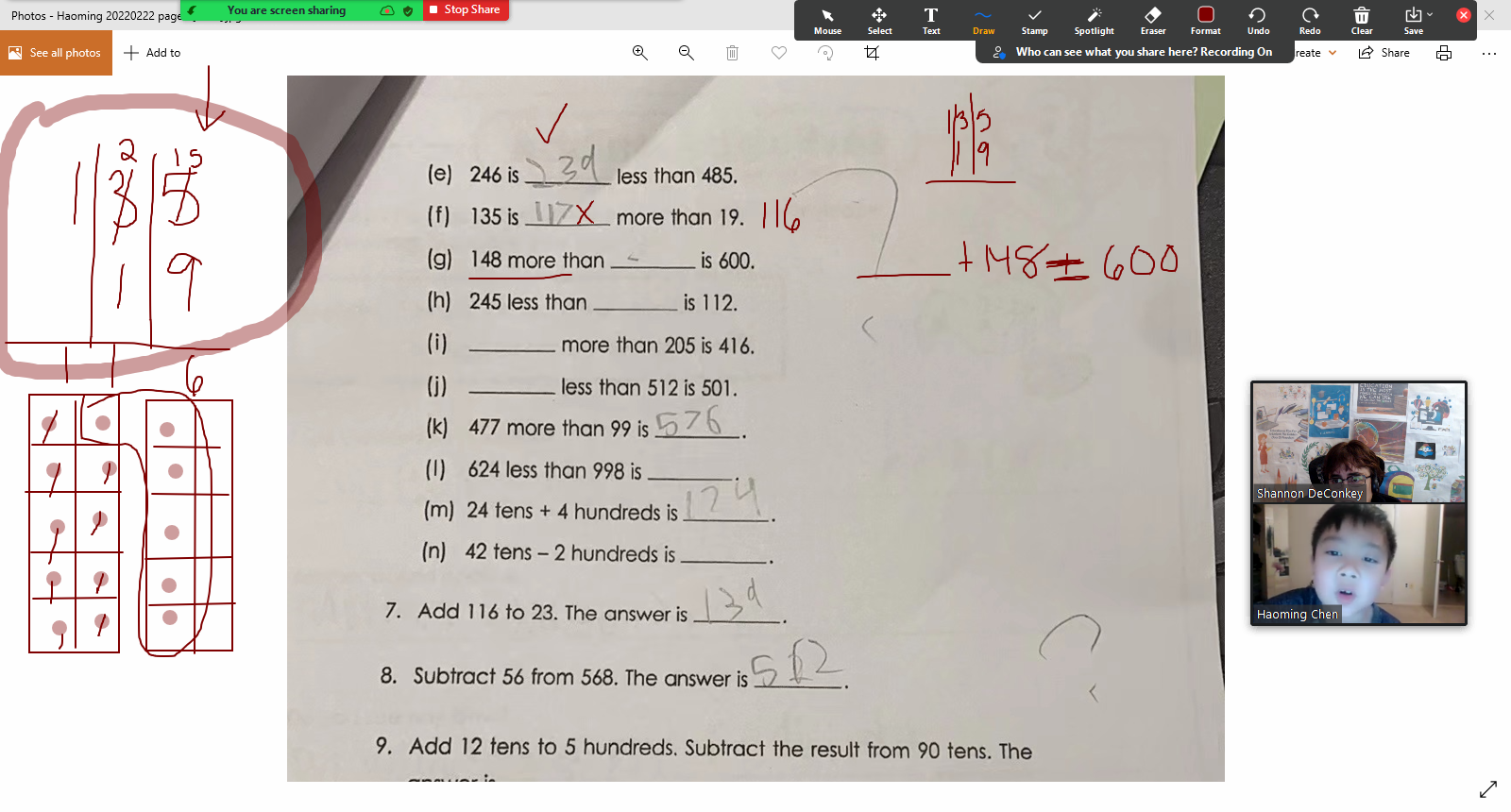Click the Share button in Photos

pos(1384,53)
